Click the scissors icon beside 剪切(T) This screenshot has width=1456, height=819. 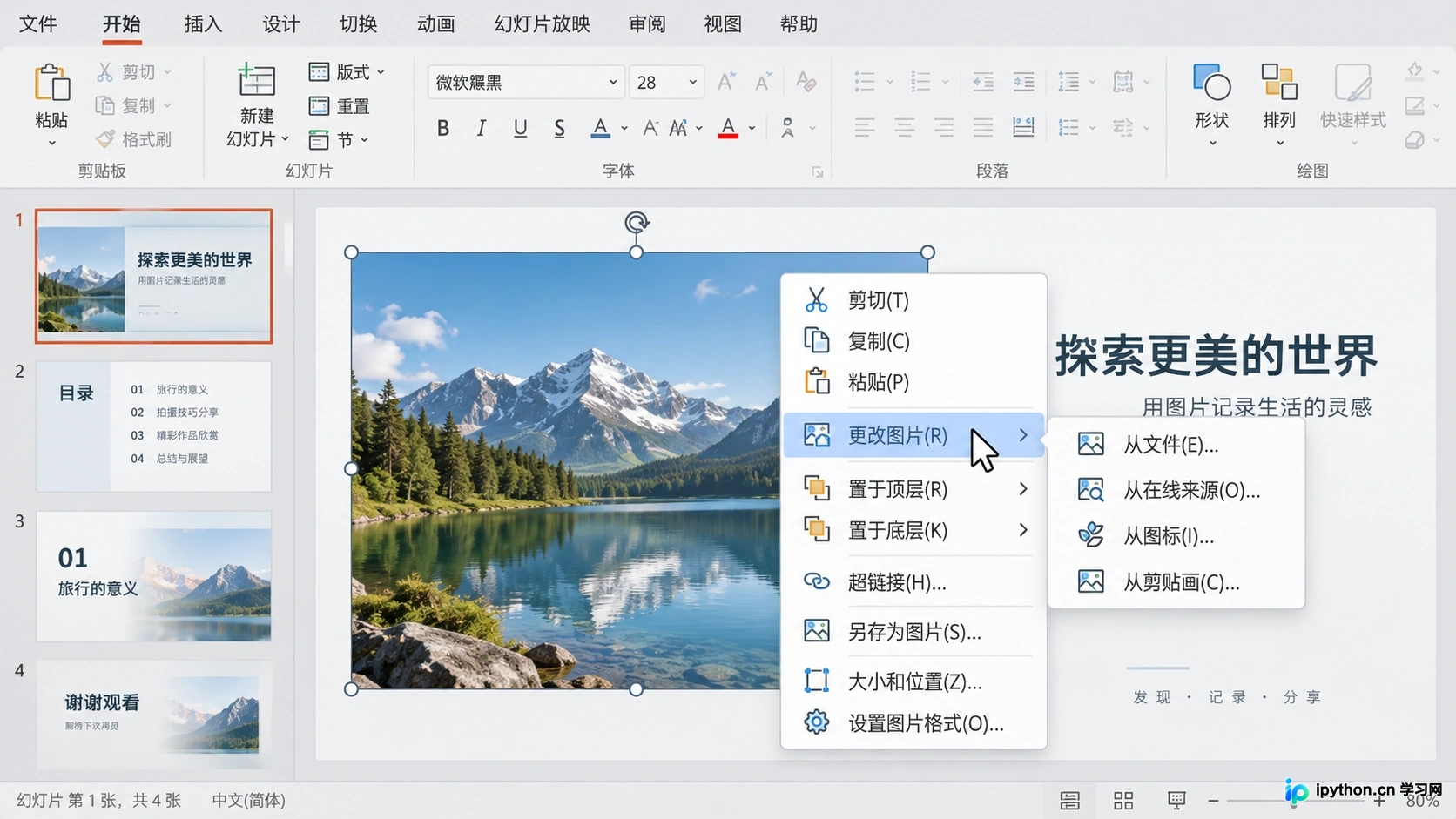pos(816,300)
